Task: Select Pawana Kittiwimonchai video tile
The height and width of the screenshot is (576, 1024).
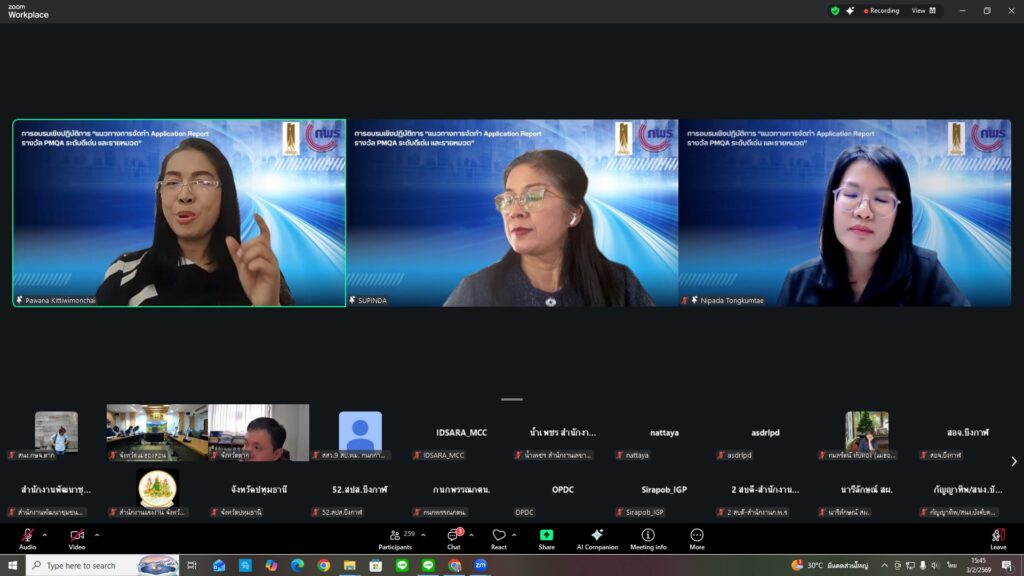Action: click(x=179, y=213)
